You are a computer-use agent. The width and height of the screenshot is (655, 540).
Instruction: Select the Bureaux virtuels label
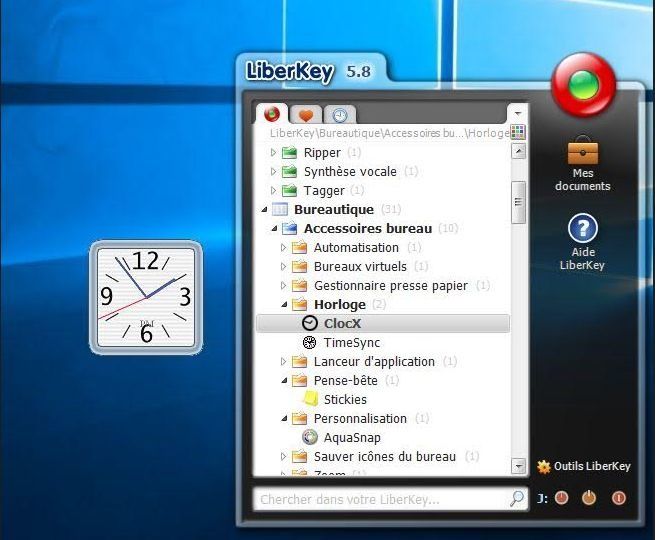click(360, 266)
